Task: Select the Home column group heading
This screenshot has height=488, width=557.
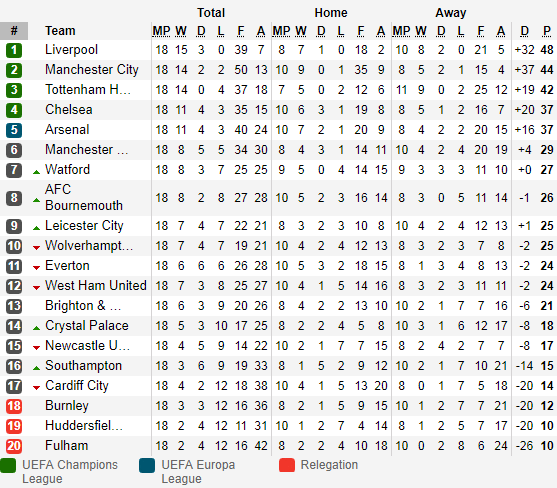Action: pyautogui.click(x=331, y=13)
